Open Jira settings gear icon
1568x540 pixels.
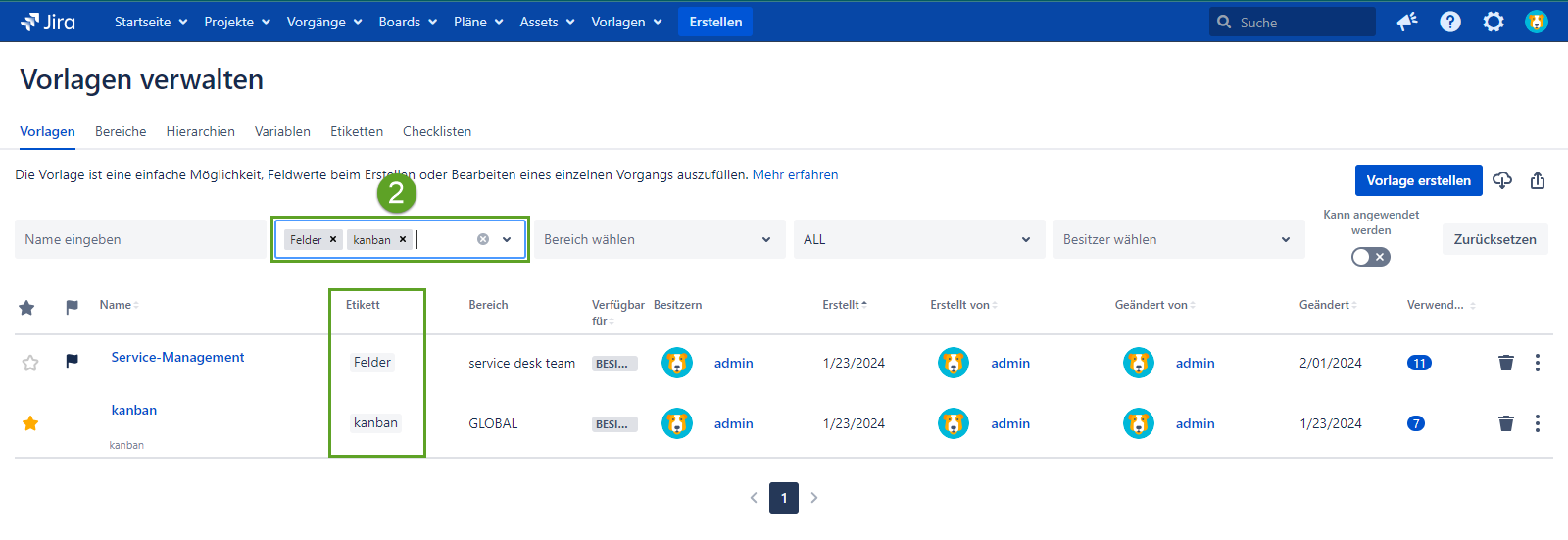1494,22
